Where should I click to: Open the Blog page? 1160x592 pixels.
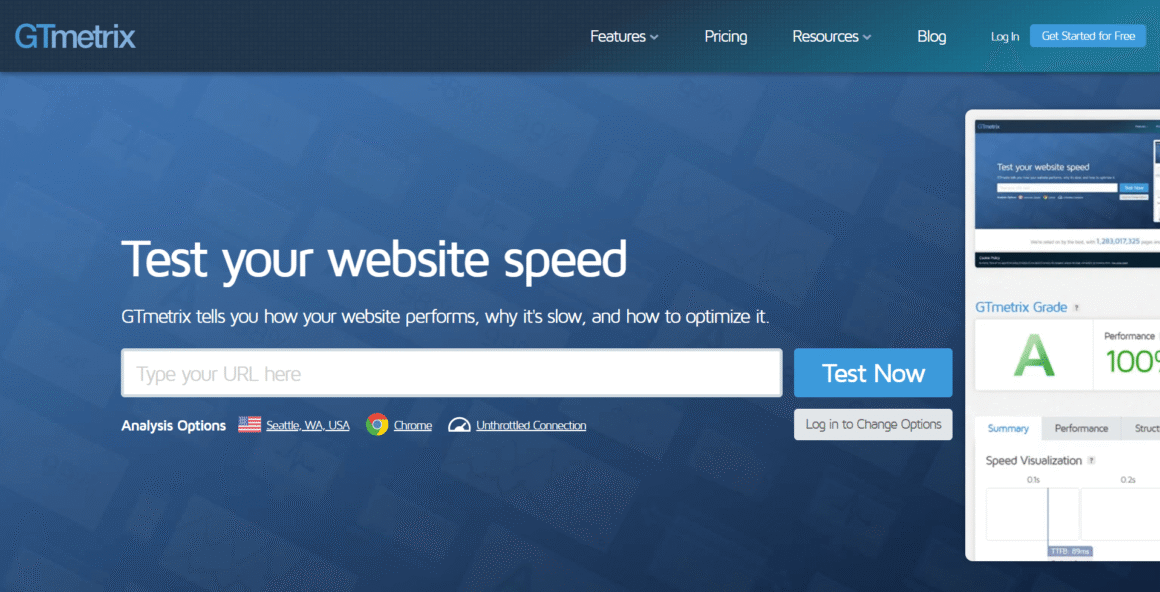tap(931, 36)
